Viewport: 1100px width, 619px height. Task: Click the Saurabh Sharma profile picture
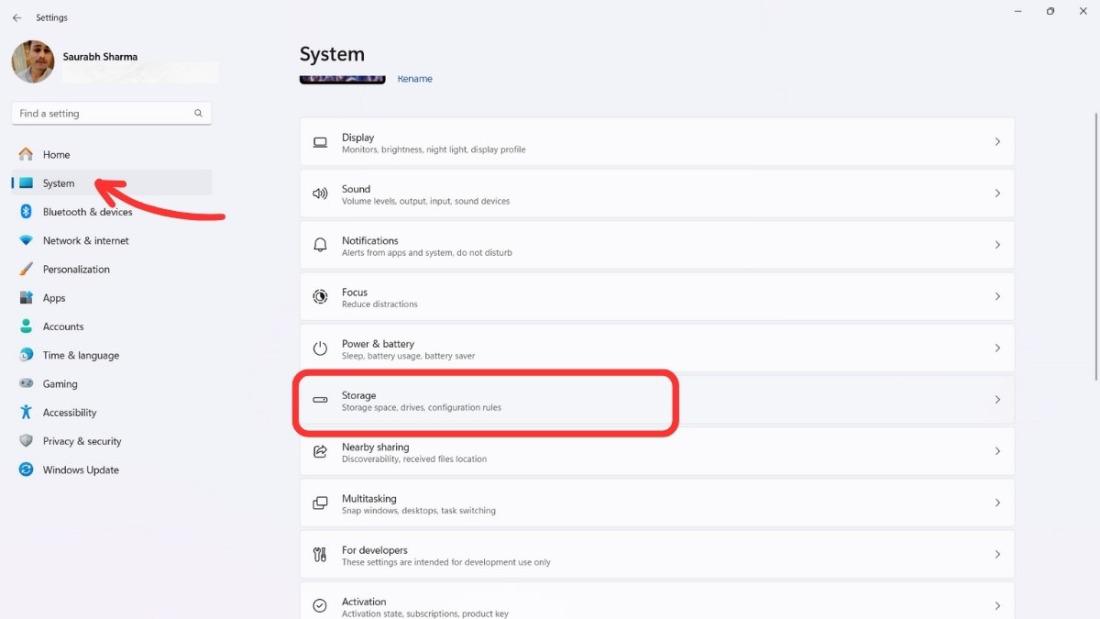tap(33, 62)
